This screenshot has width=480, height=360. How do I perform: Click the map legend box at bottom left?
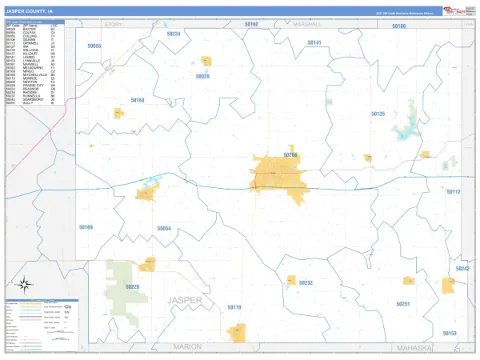[42, 325]
